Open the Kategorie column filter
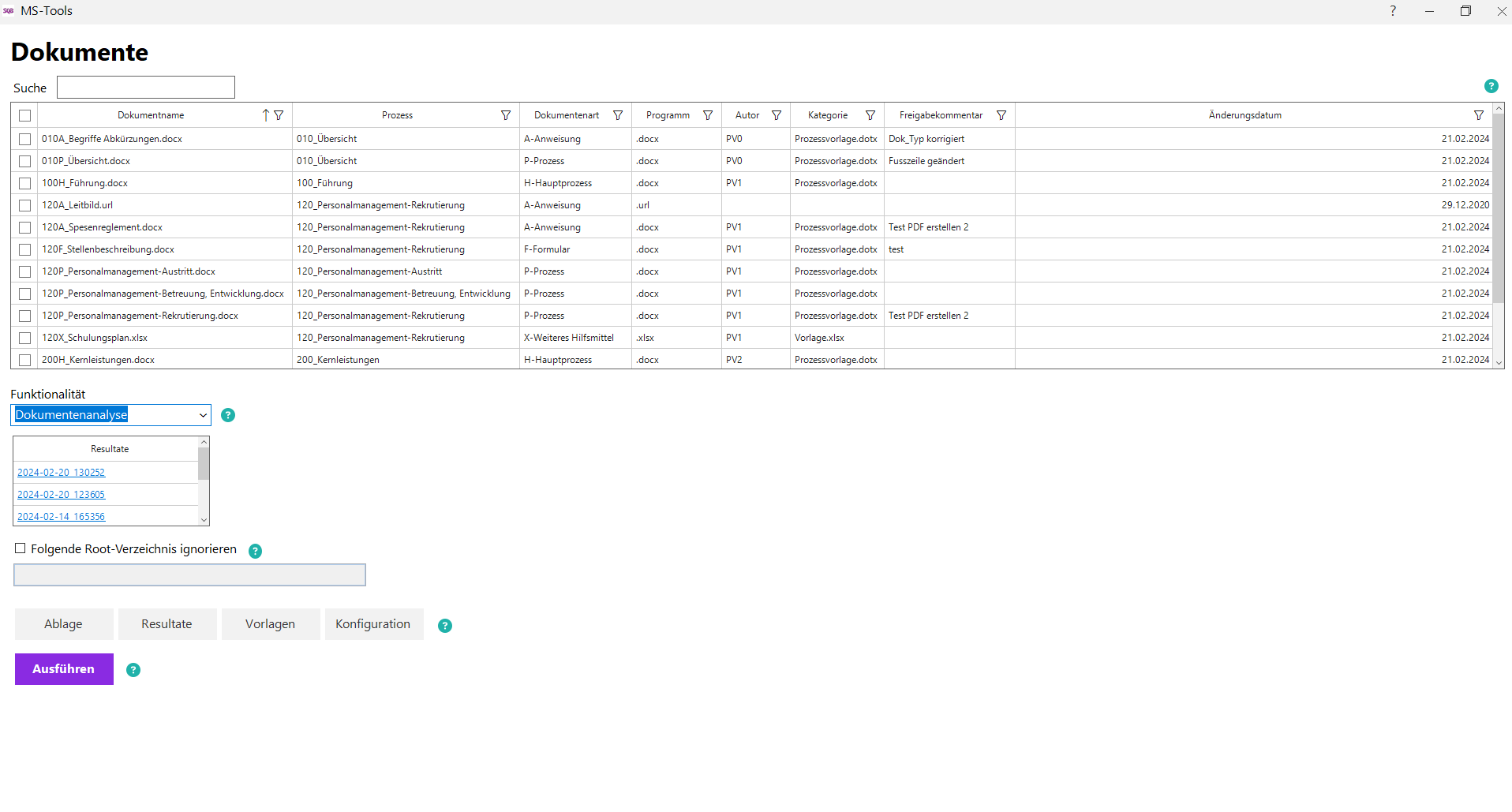The width and height of the screenshot is (1512, 812). [x=870, y=115]
